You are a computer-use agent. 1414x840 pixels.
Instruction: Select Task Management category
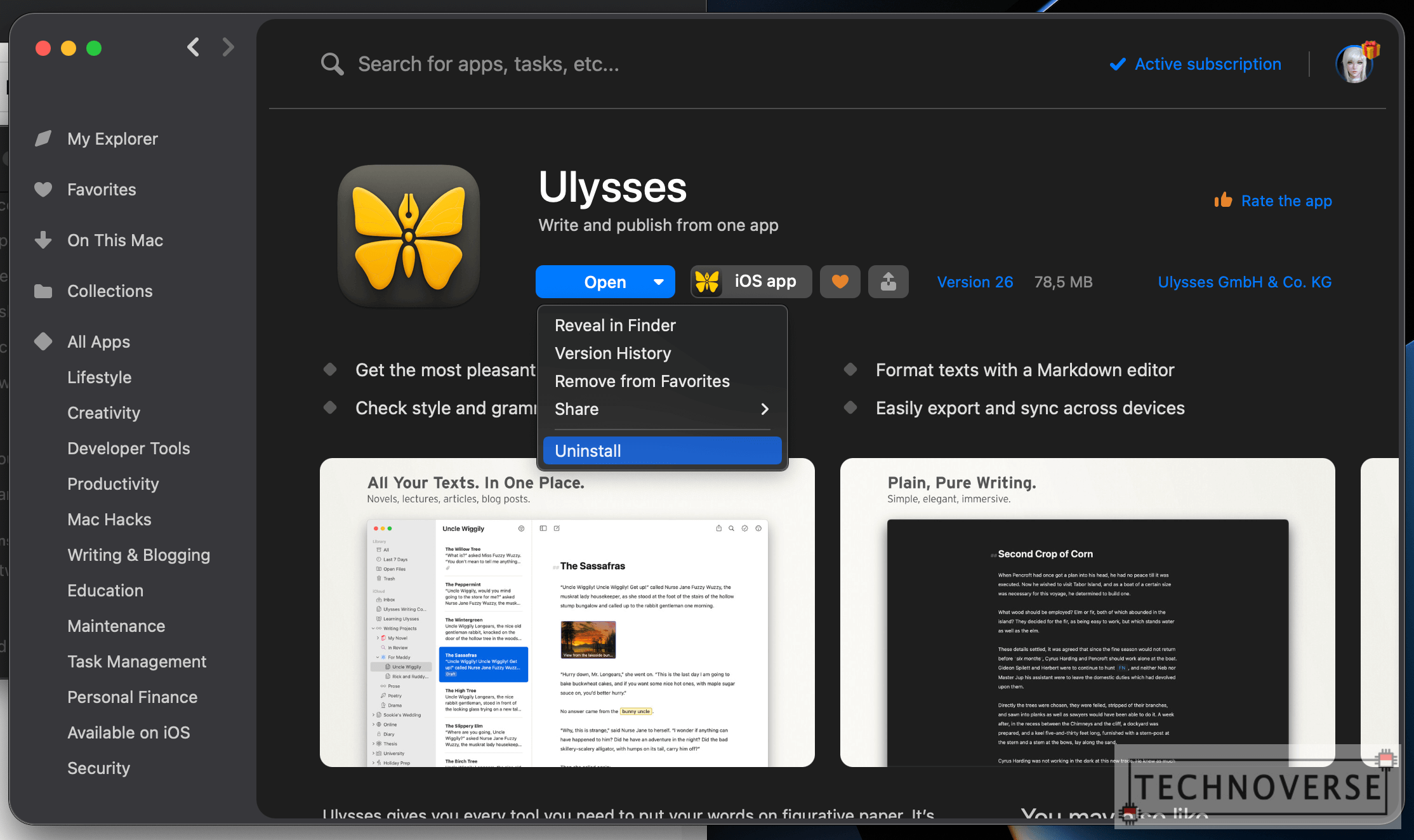[136, 661]
